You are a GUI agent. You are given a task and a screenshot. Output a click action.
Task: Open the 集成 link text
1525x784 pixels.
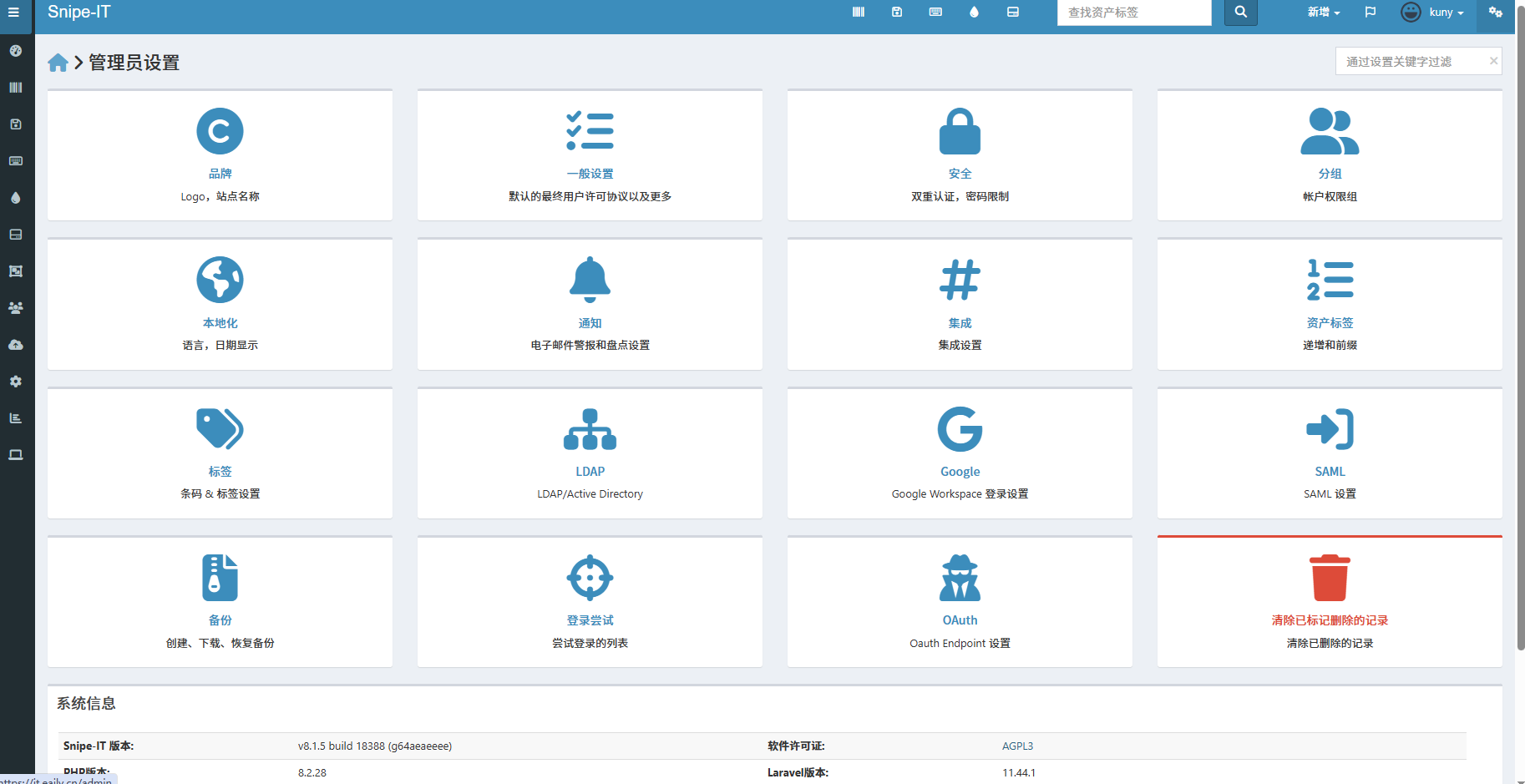960,323
